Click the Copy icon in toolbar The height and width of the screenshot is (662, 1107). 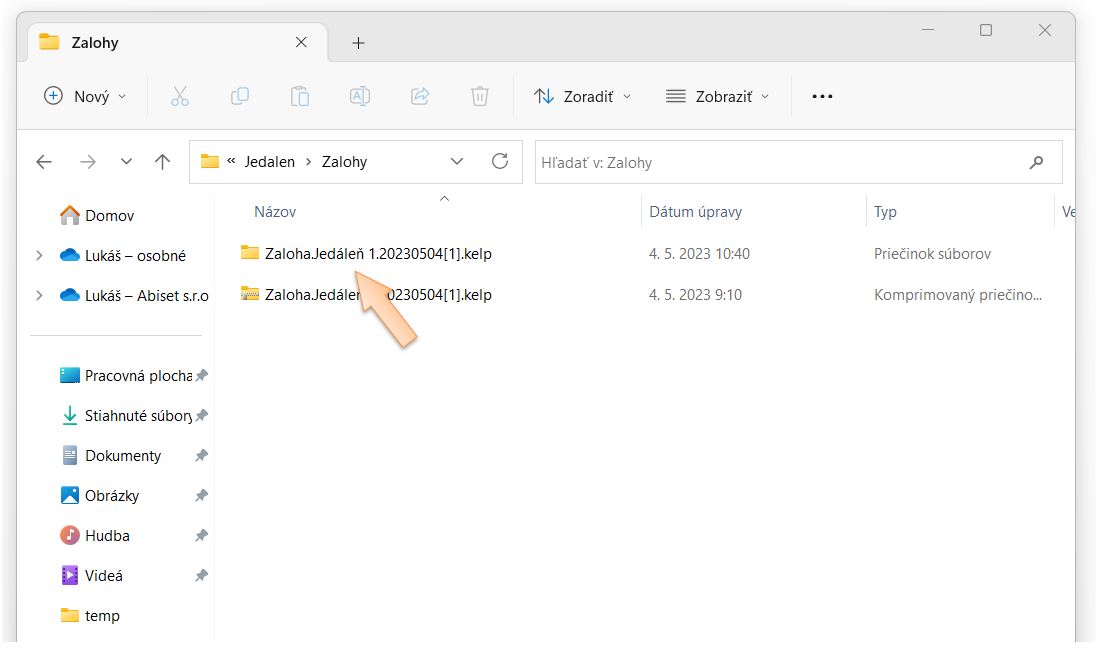pos(240,96)
